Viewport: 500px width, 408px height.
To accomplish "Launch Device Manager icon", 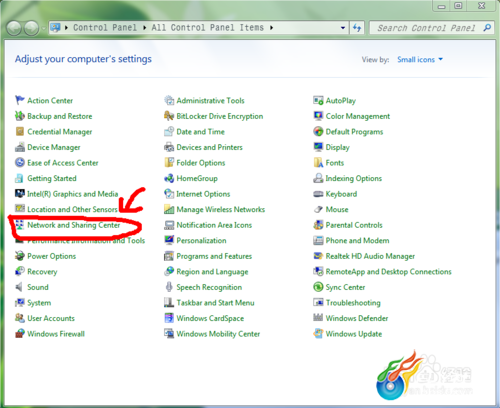I will tap(20, 147).
